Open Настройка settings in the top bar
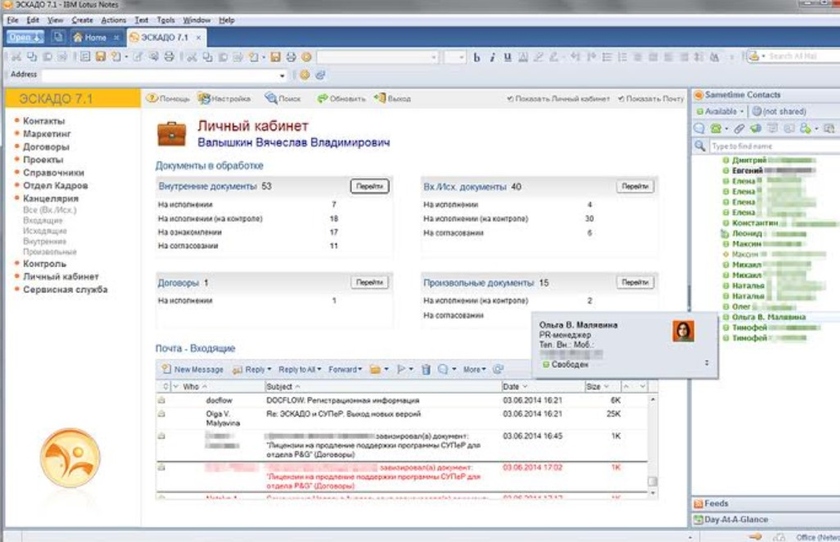The height and width of the screenshot is (542, 840). point(203,99)
